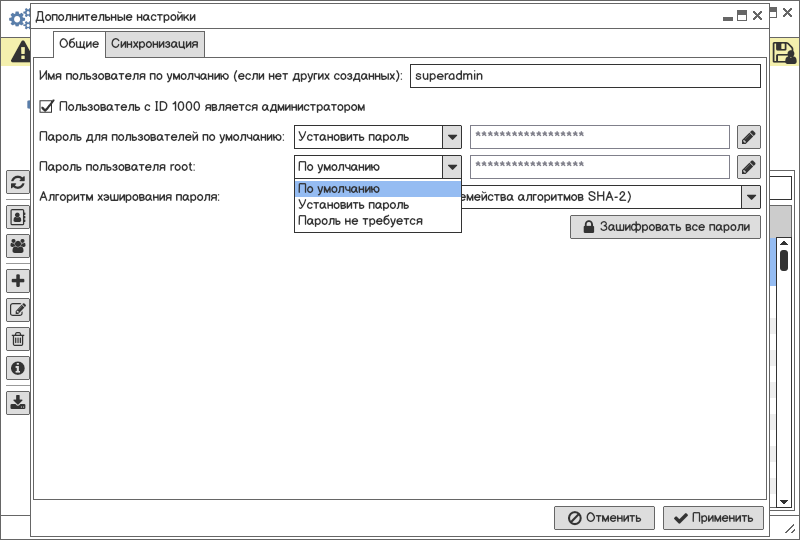
Task: Click the gears icon in title area
Action: (20, 19)
